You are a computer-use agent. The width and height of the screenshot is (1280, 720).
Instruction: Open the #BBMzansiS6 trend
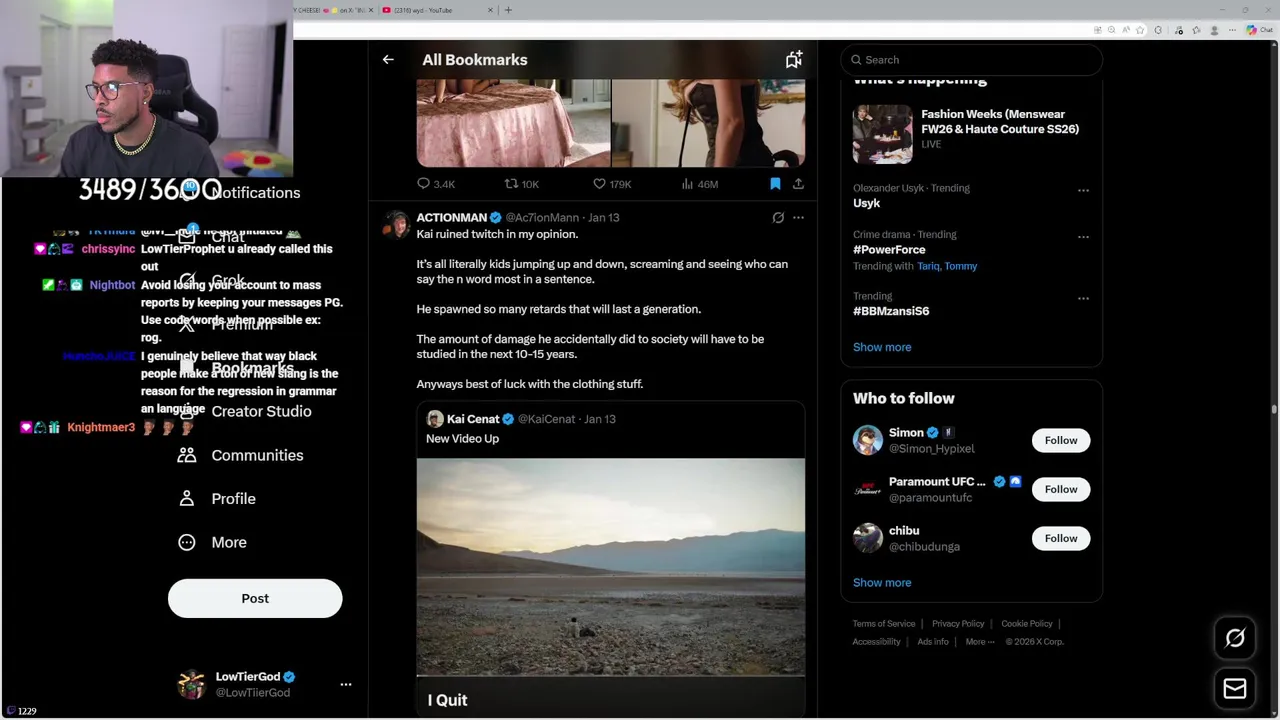(891, 311)
